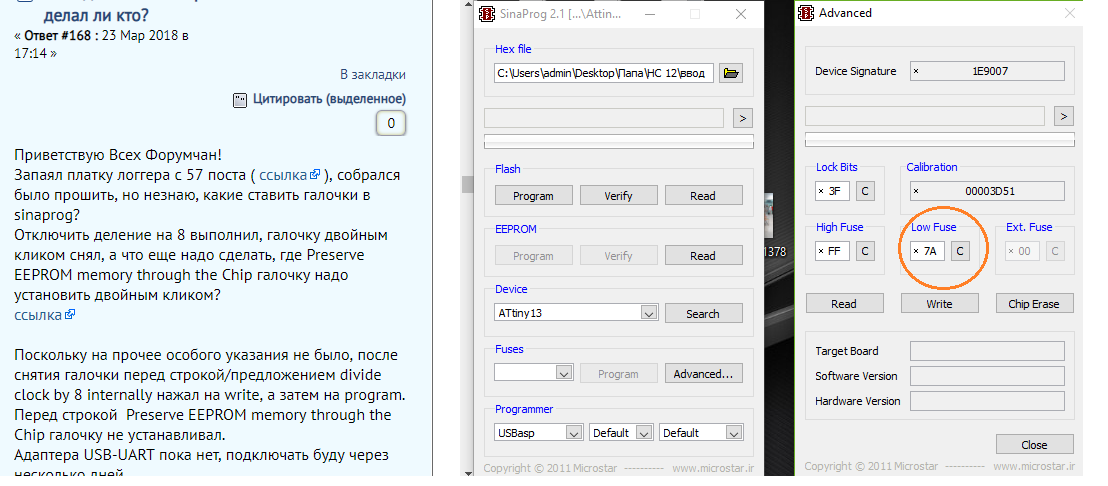Click the В закладки bookmark link
Screen dimensions: 1108x486
372,74
